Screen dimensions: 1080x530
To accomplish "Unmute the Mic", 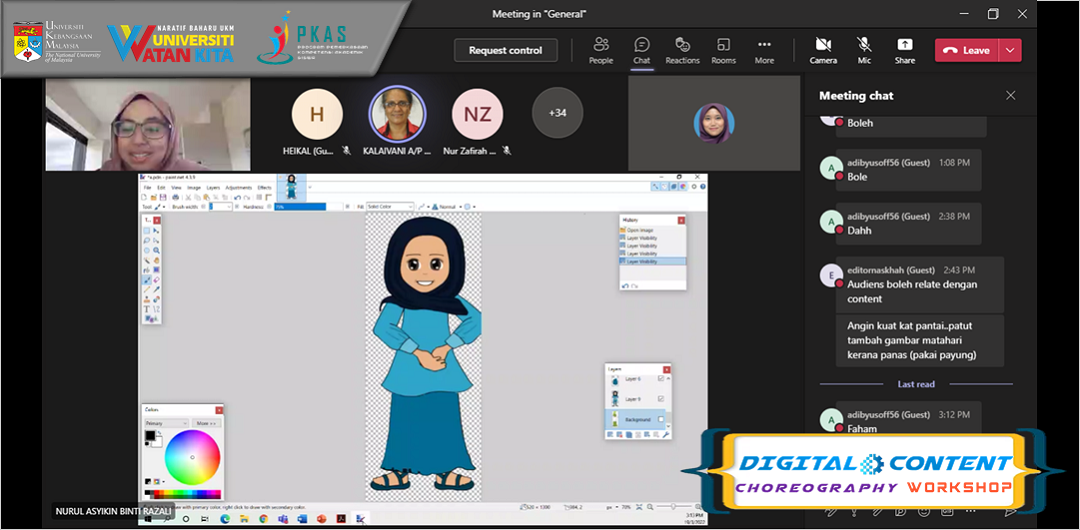I will point(864,50).
